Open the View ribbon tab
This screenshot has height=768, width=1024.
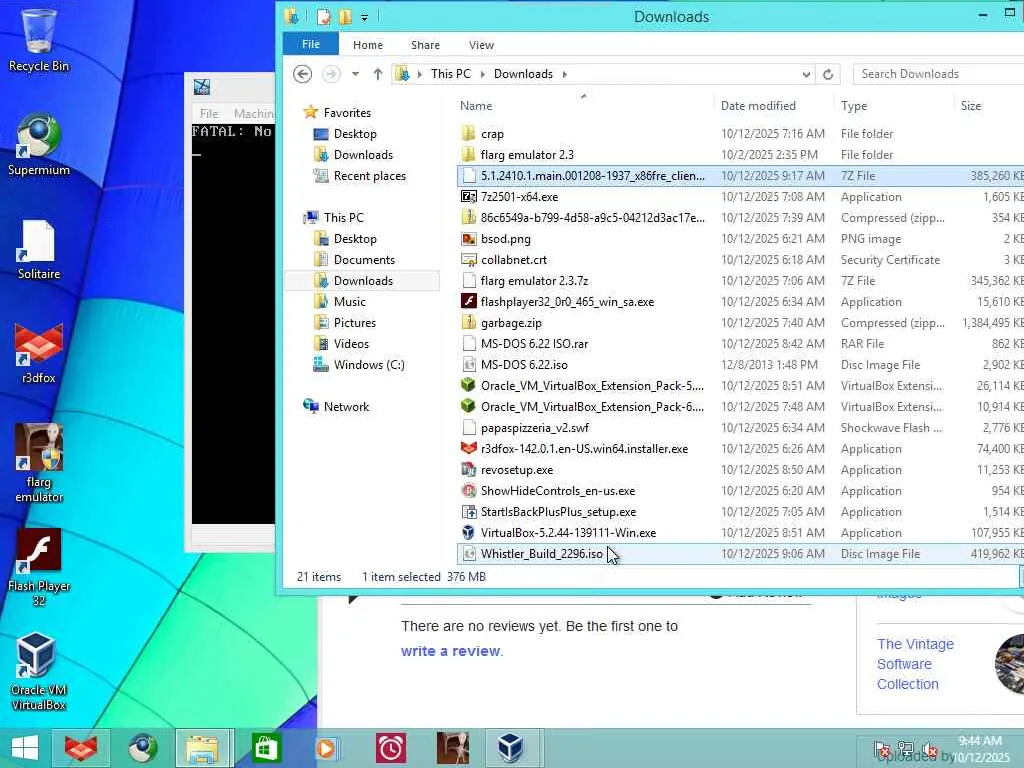pos(481,45)
